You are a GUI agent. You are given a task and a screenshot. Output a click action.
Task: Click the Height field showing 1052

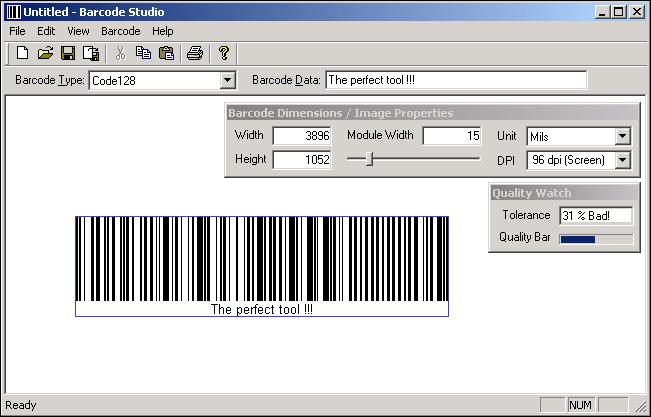(302, 159)
